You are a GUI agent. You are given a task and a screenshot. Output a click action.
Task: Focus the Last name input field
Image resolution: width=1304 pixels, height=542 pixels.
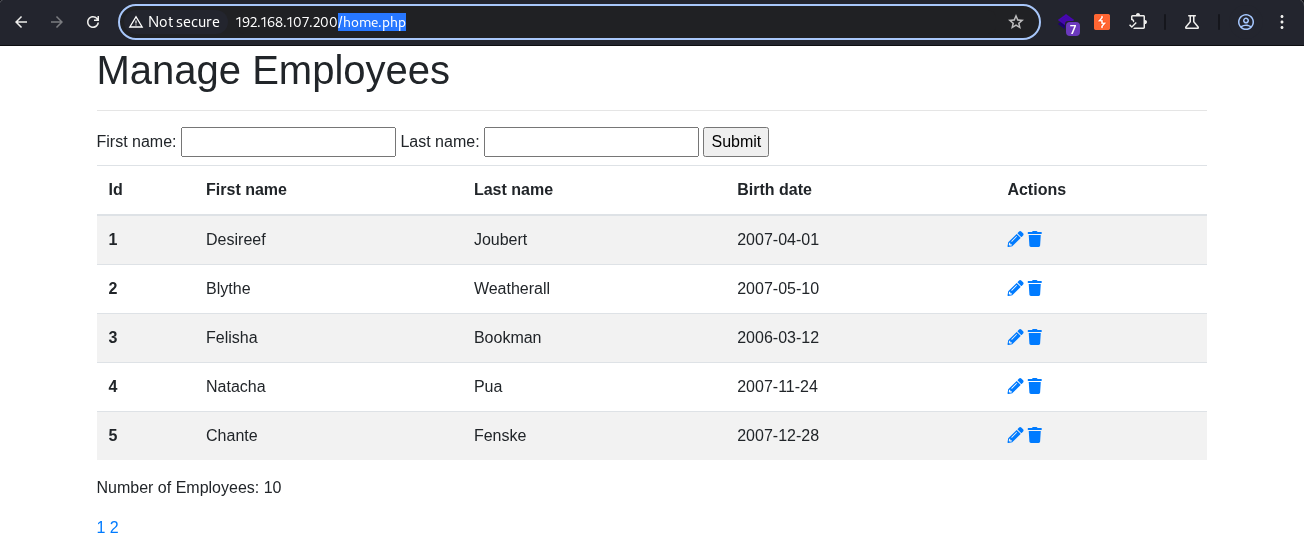click(x=591, y=142)
